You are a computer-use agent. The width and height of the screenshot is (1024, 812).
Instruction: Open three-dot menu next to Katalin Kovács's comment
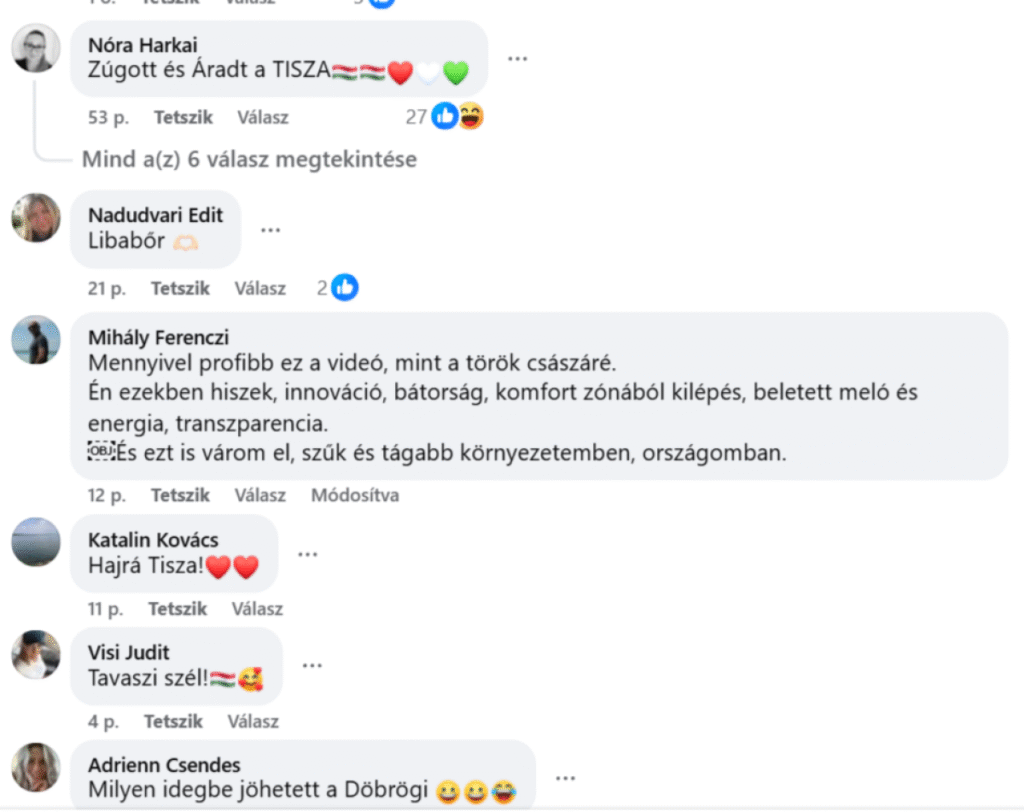307,553
